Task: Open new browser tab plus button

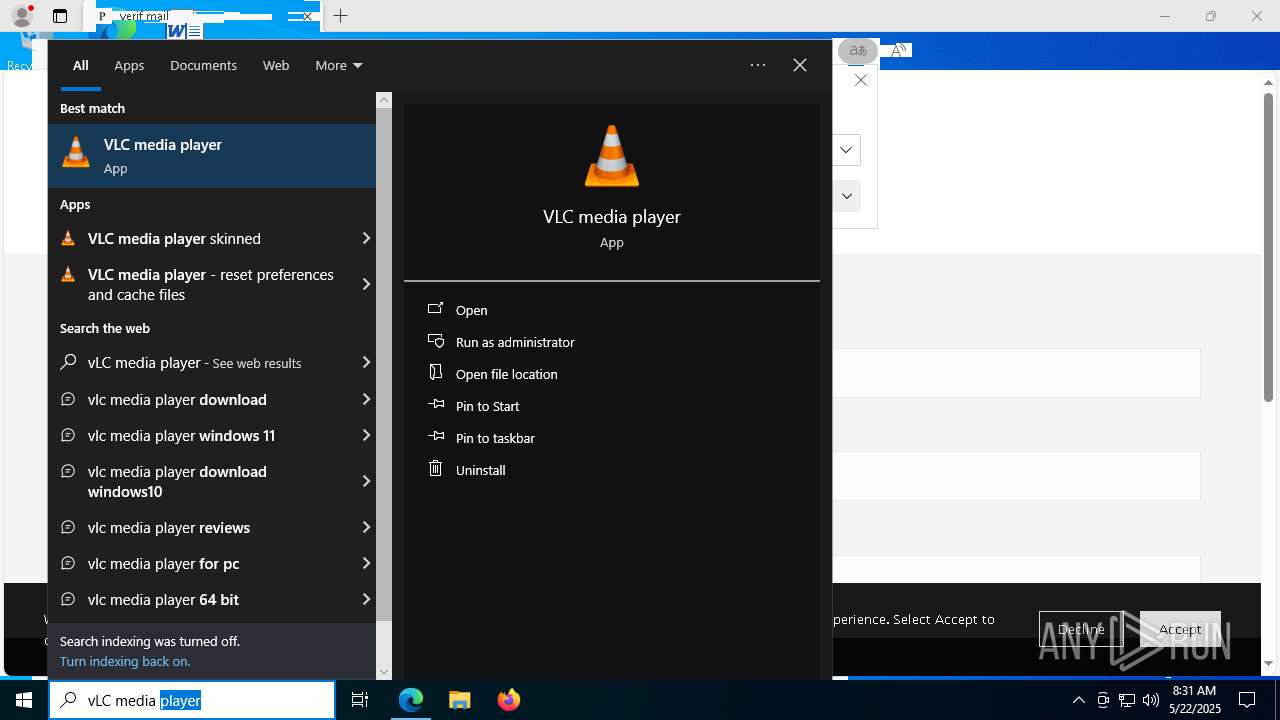Action: tap(340, 16)
